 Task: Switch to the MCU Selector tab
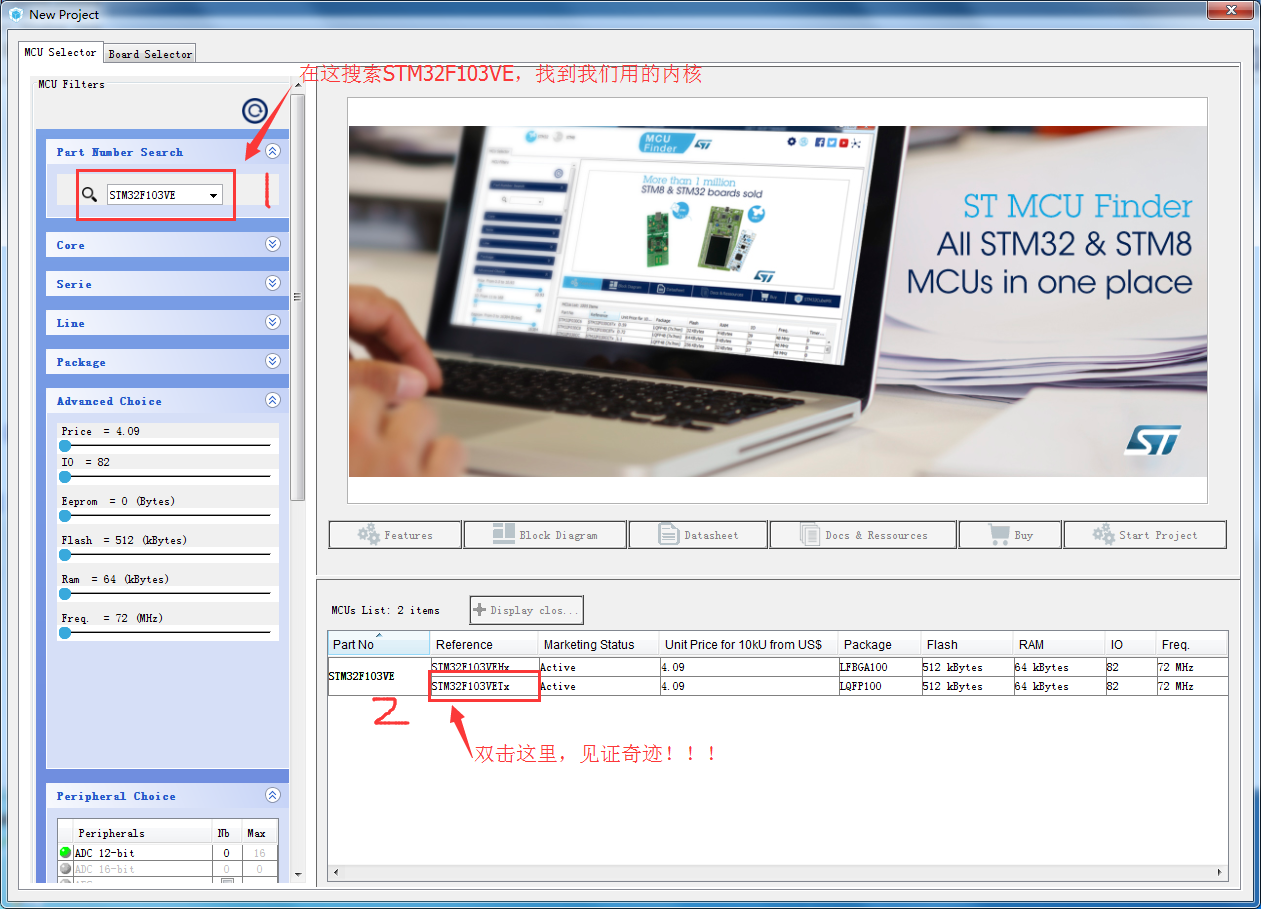(x=60, y=52)
